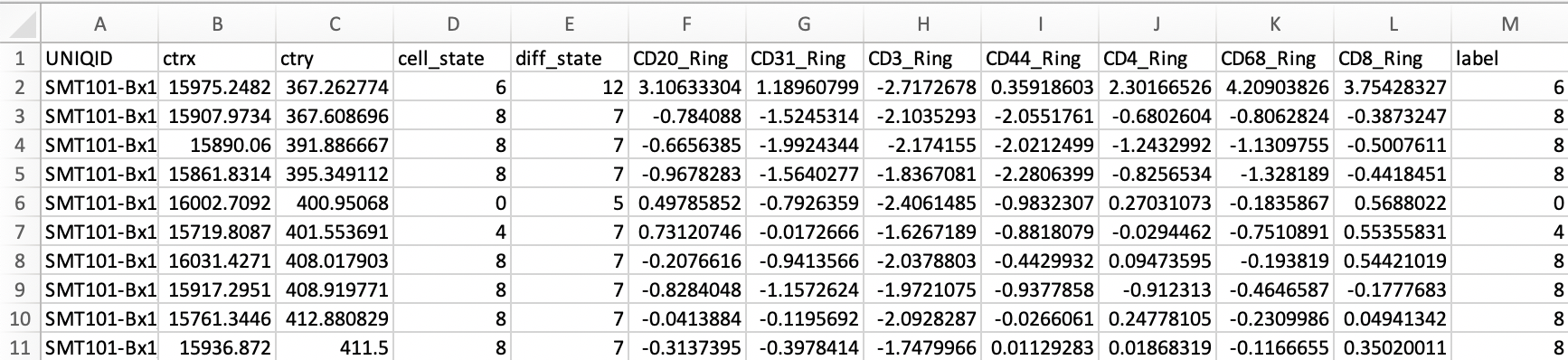
Task: Click the diff_state header cell
Action: point(570,59)
